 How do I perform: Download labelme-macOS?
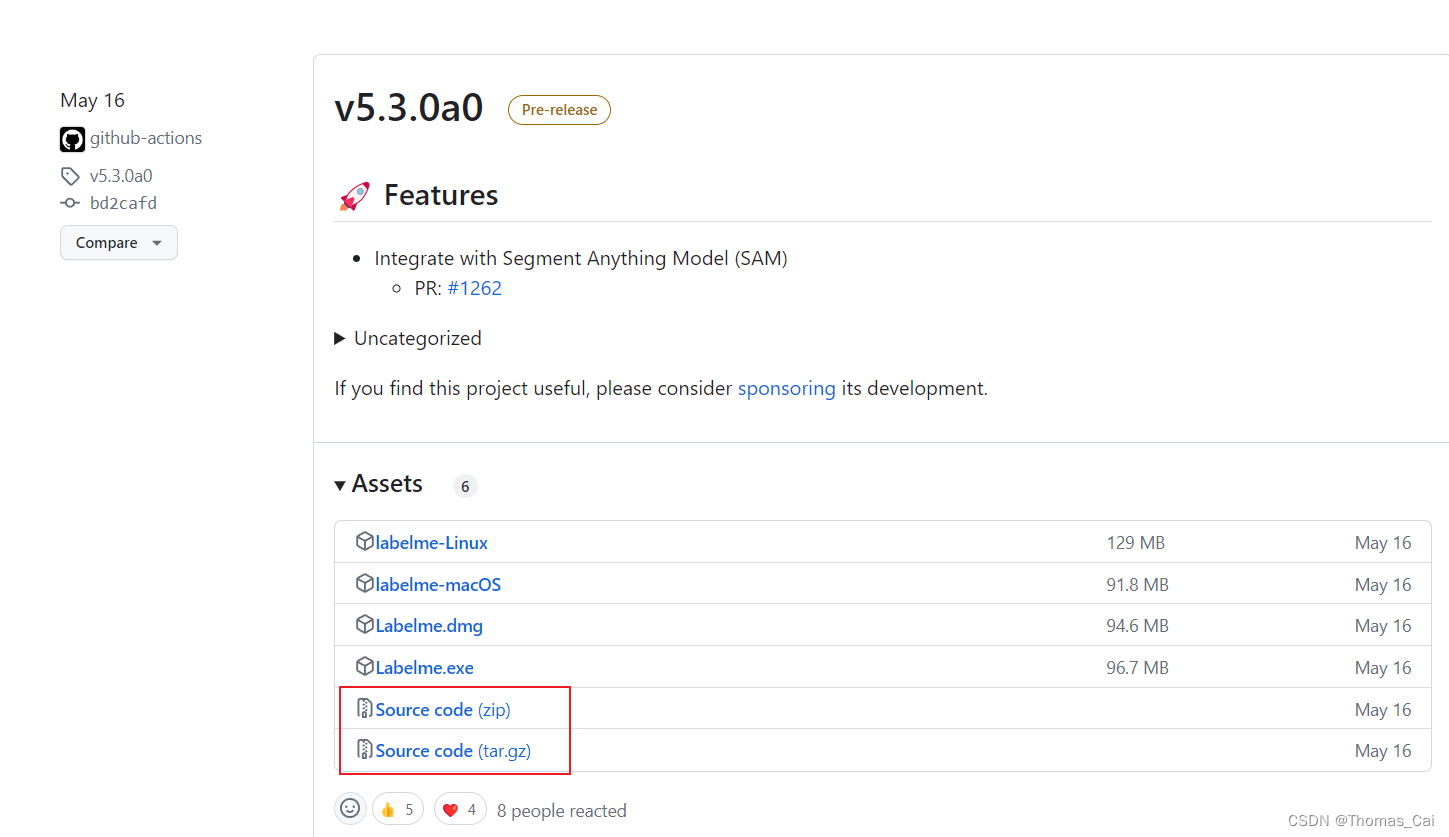[x=438, y=585]
